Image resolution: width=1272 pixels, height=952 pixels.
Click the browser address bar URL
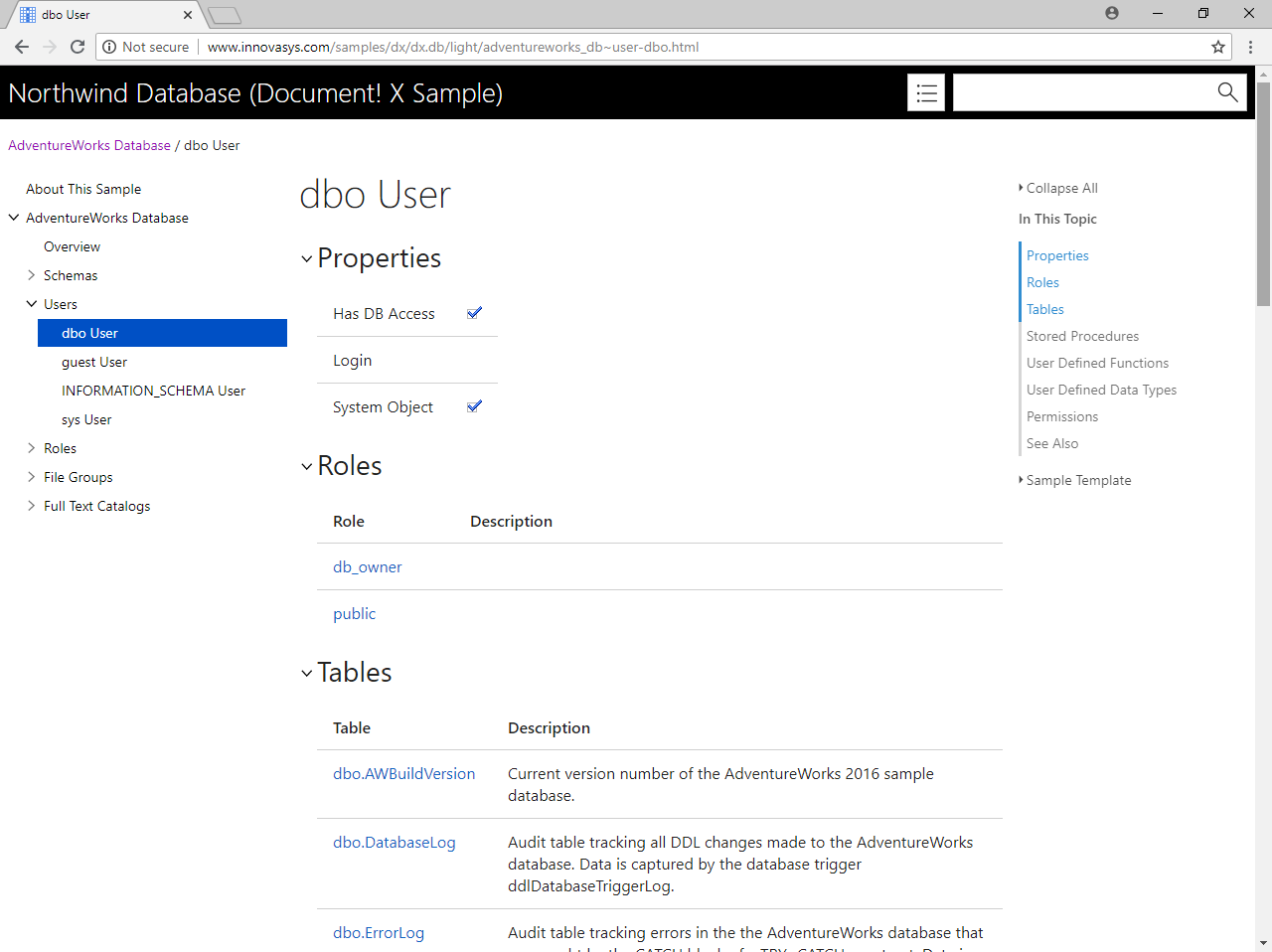pos(453,47)
